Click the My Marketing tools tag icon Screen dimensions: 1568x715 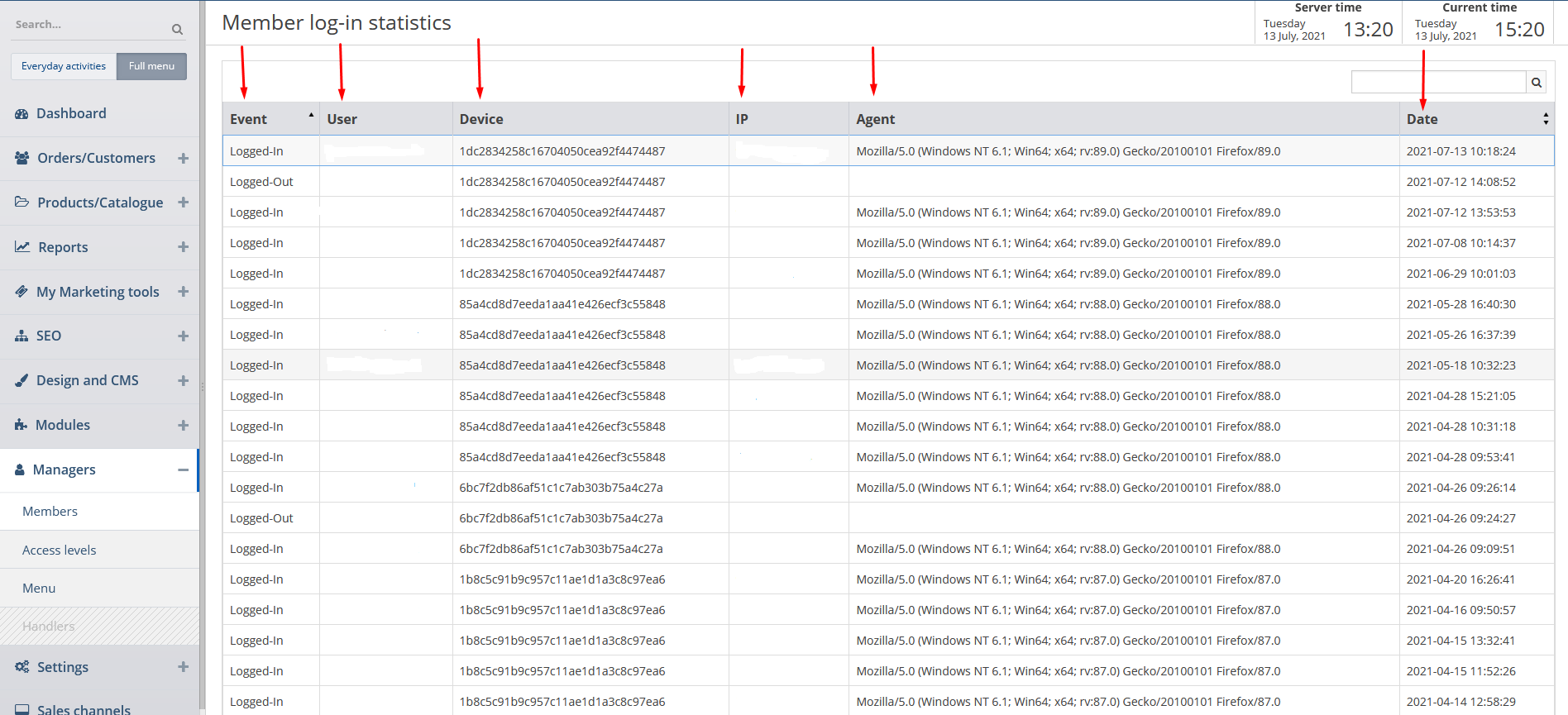click(x=22, y=292)
